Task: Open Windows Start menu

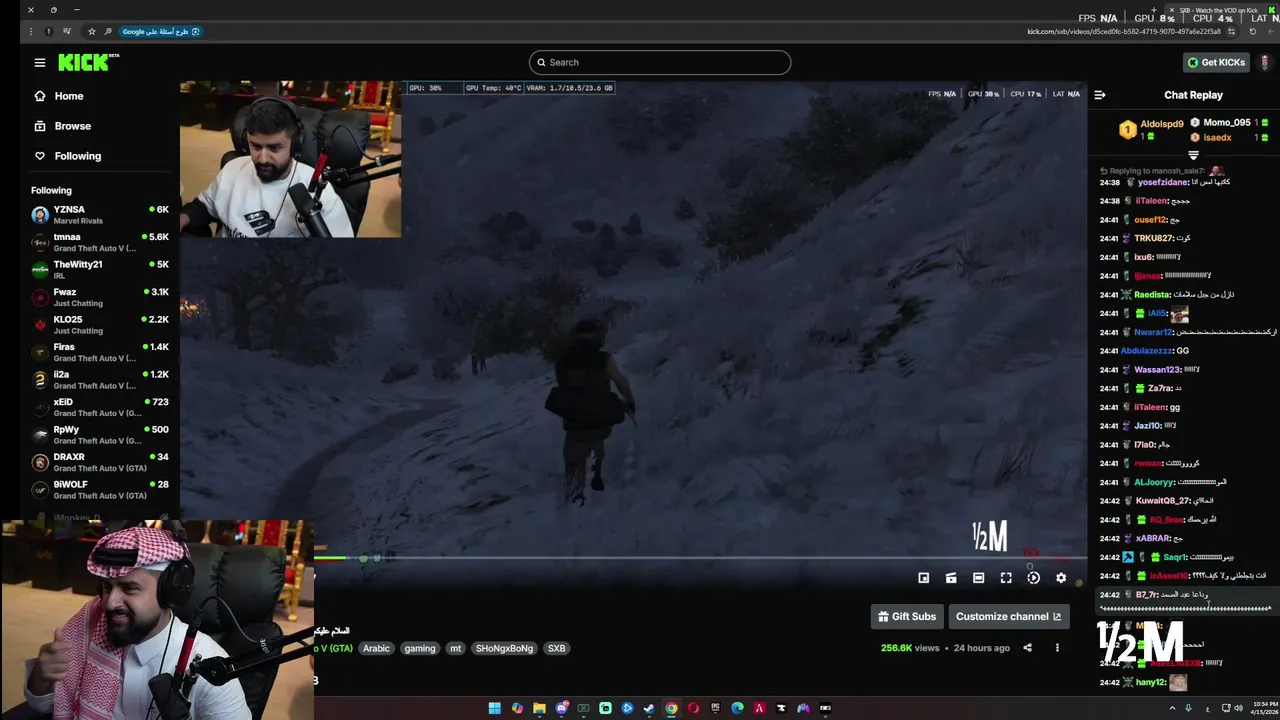Action: coord(494,708)
